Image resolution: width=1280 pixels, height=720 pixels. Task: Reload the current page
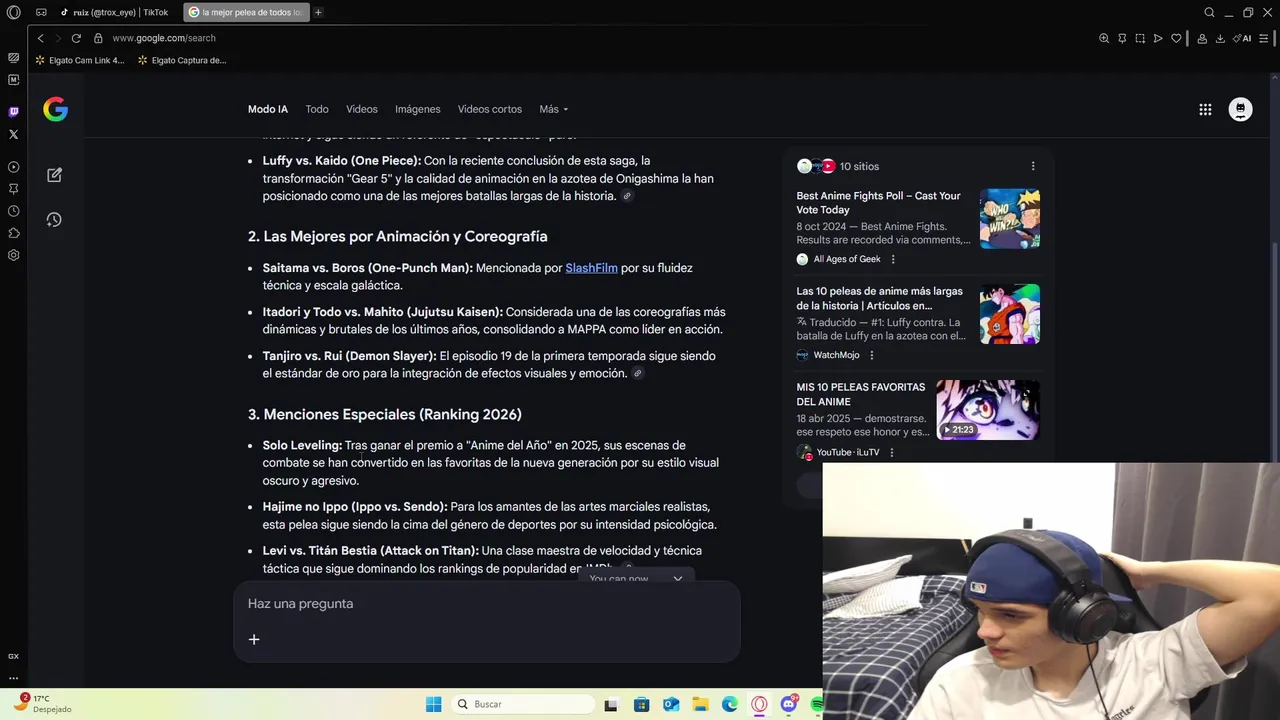(76, 38)
